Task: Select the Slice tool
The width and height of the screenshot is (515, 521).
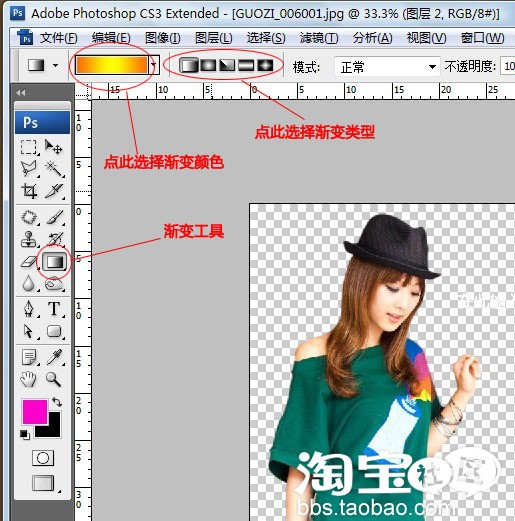Action: 54,191
